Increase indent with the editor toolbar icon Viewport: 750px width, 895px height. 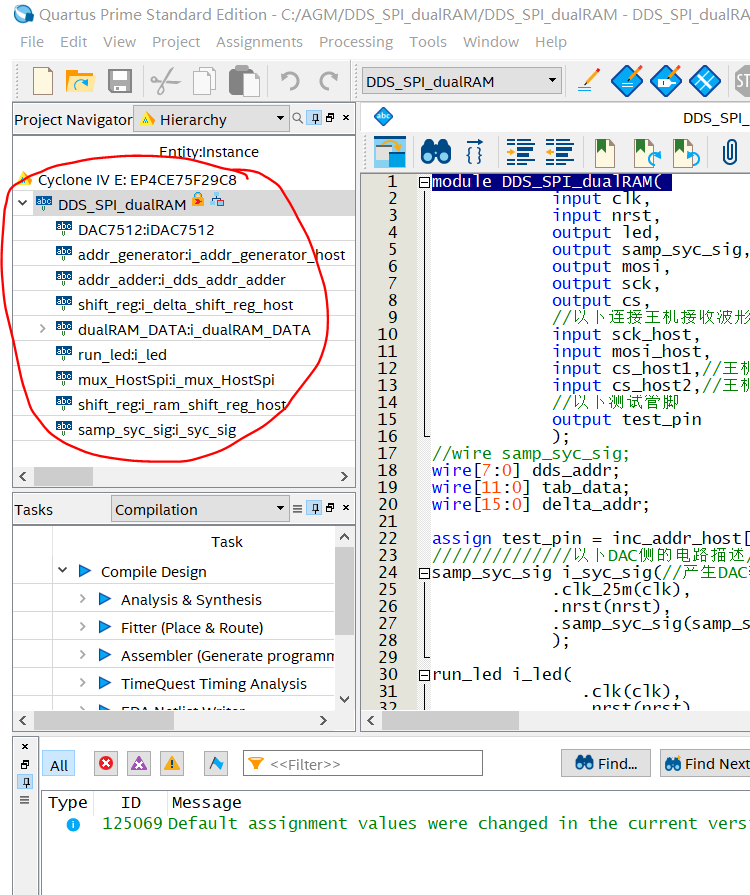point(521,152)
